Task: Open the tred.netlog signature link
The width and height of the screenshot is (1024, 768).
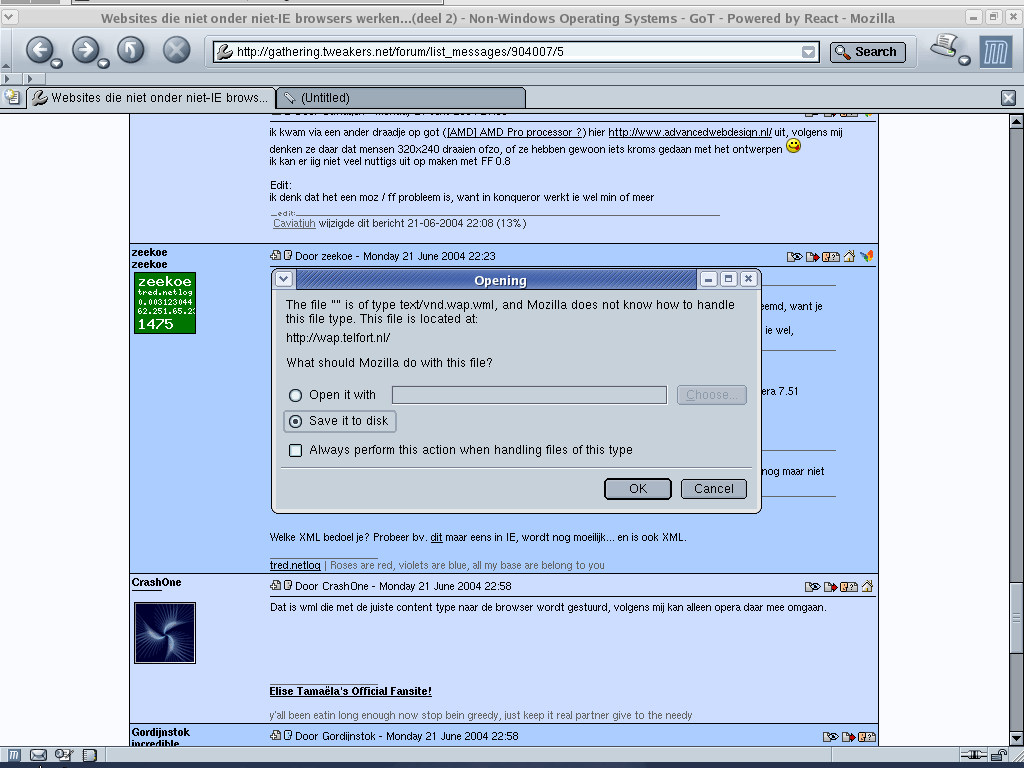Action: 295,566
